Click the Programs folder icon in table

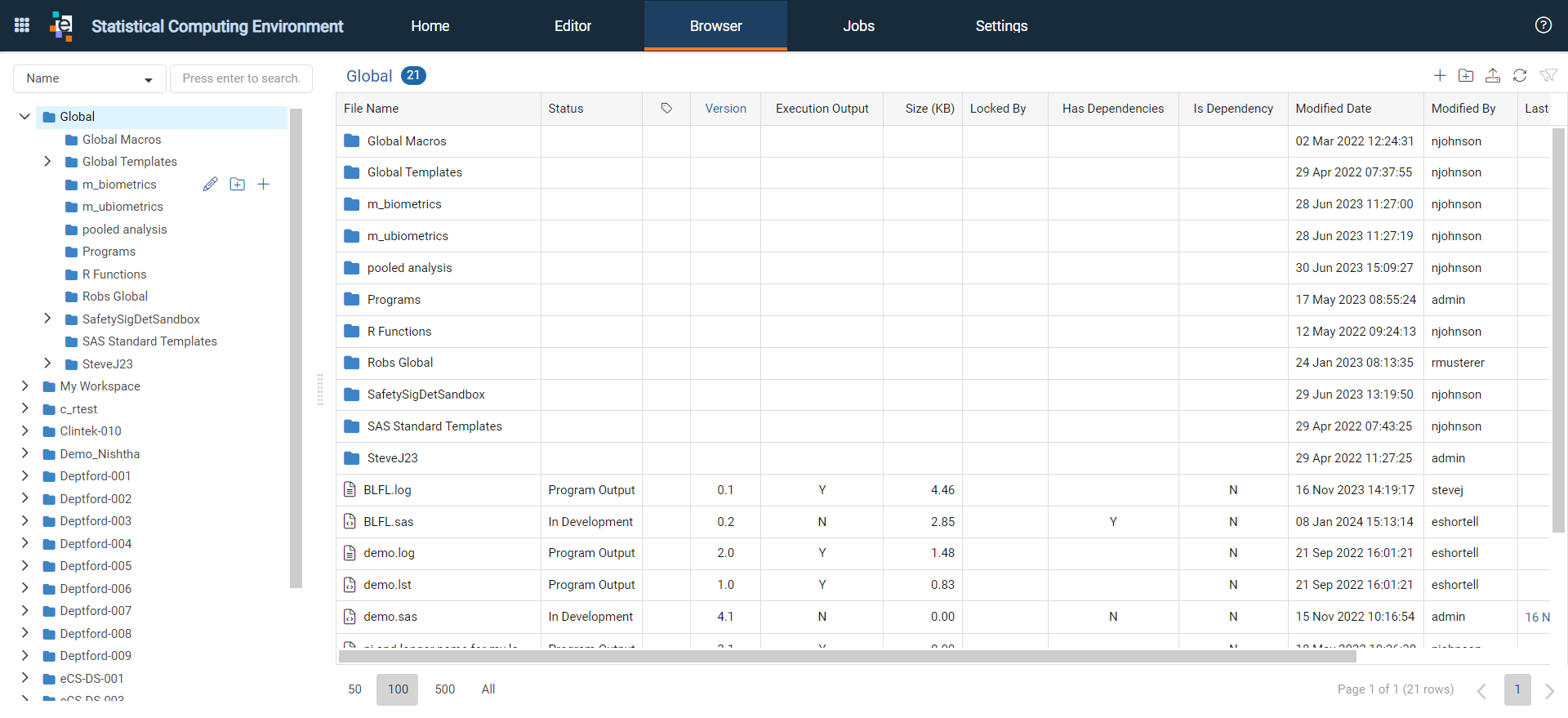tap(352, 300)
